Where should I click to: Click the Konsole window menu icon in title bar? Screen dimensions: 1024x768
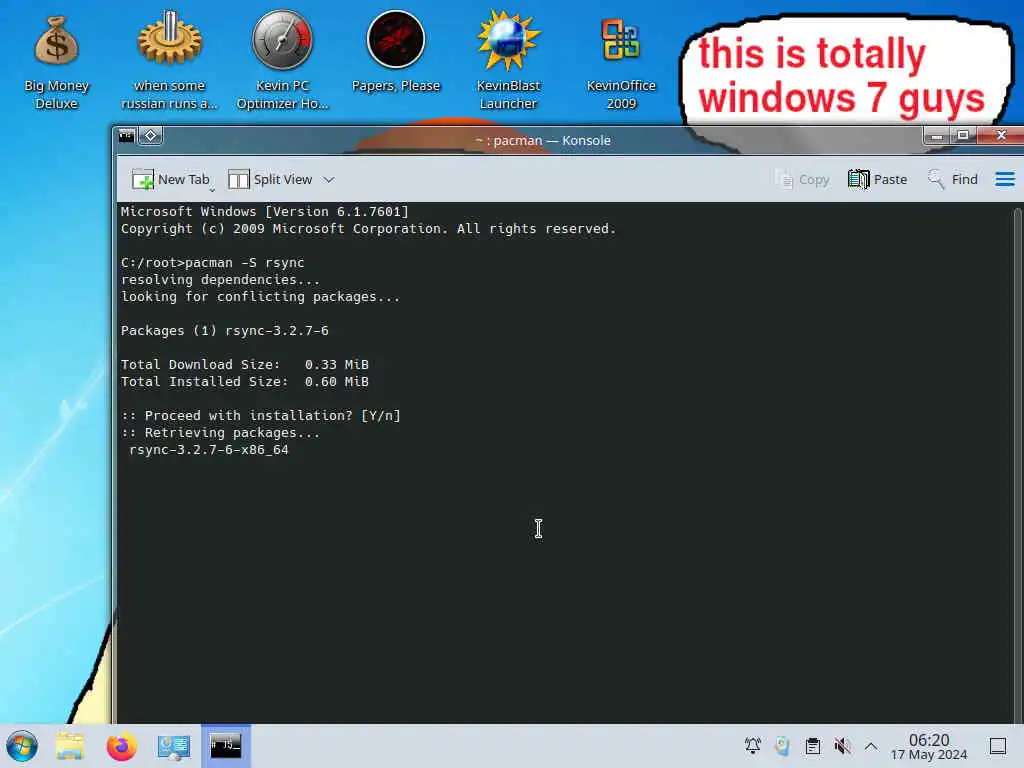[127, 136]
